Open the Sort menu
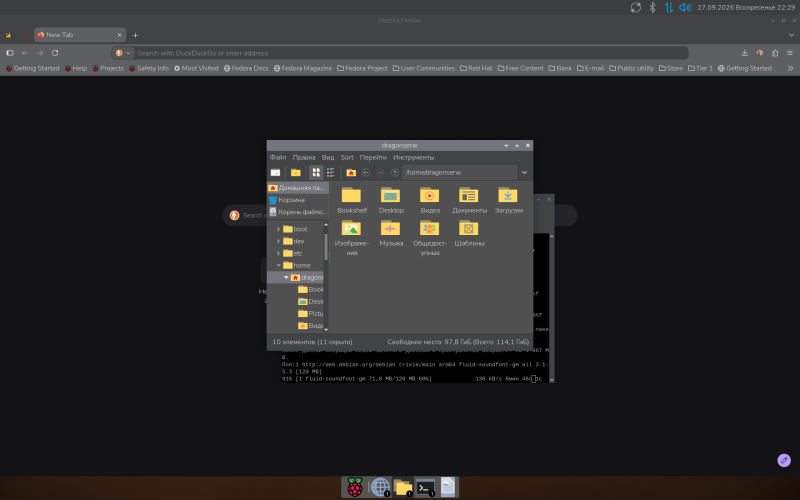The width and height of the screenshot is (800, 500). 347,158
